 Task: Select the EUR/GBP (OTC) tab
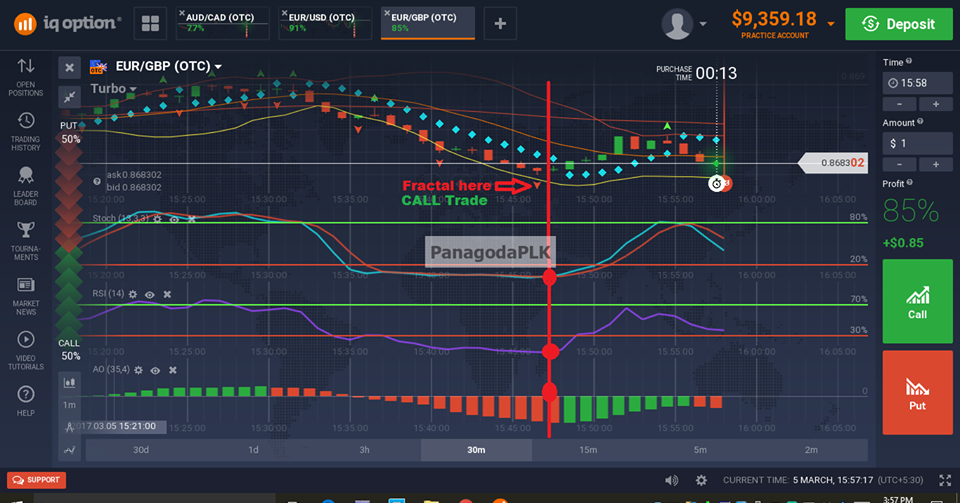(x=428, y=24)
